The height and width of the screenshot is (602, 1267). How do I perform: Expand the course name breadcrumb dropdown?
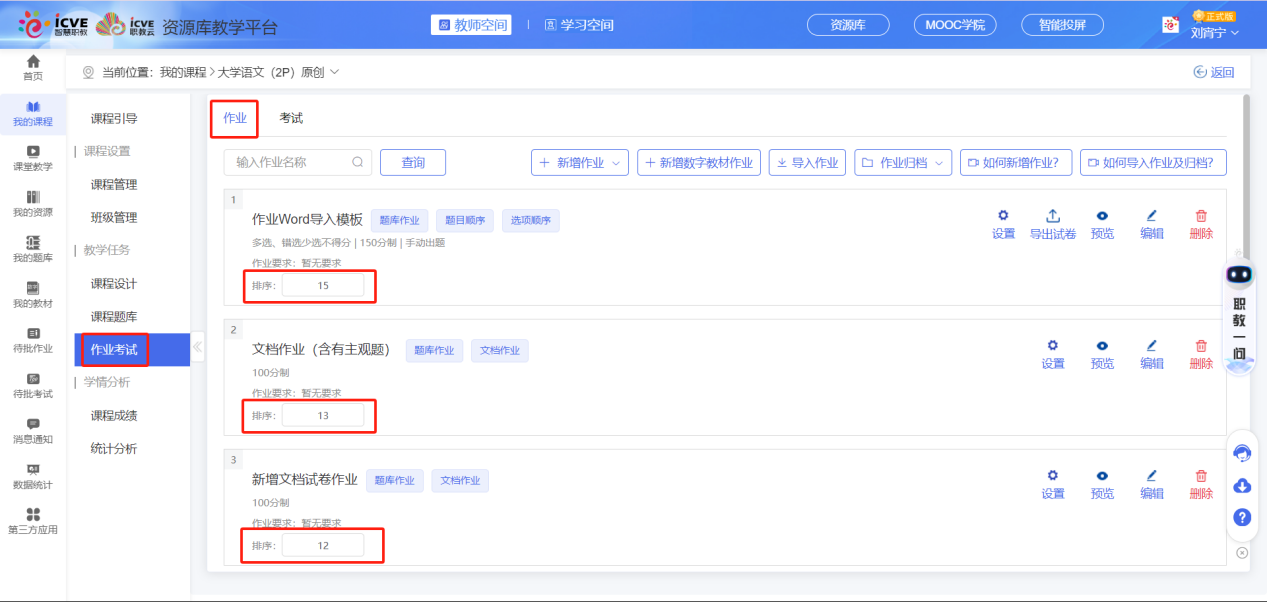click(x=334, y=72)
